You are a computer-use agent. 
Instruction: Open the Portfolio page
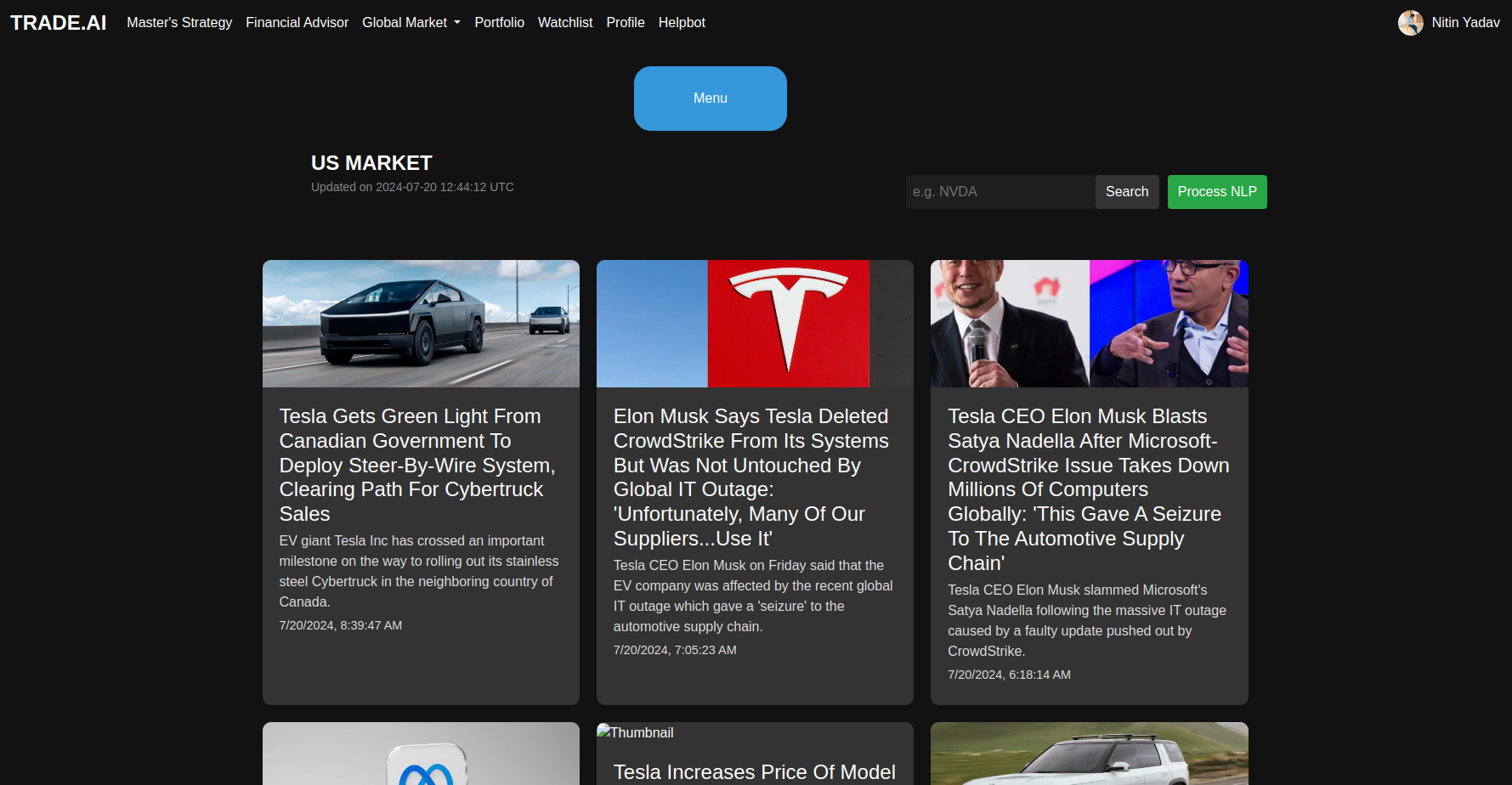click(x=499, y=23)
